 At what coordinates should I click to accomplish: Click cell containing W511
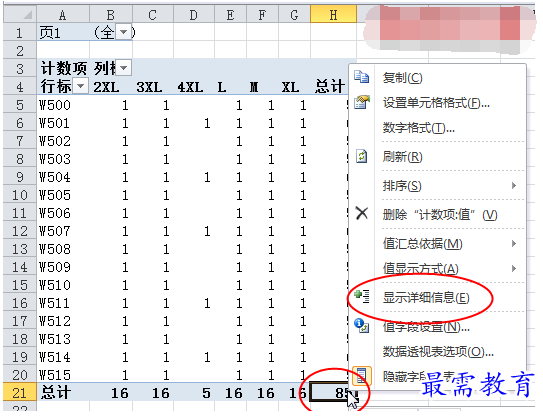coord(63,303)
